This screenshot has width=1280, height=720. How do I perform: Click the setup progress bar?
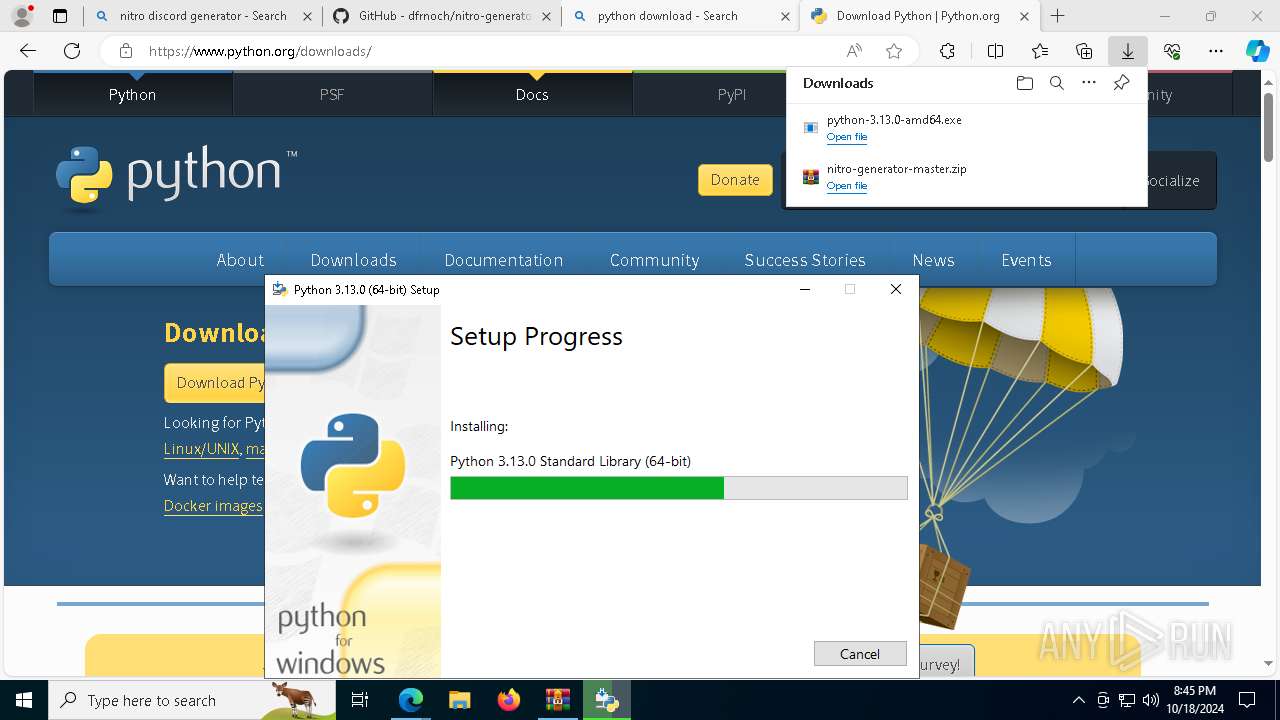pyautogui.click(x=679, y=488)
